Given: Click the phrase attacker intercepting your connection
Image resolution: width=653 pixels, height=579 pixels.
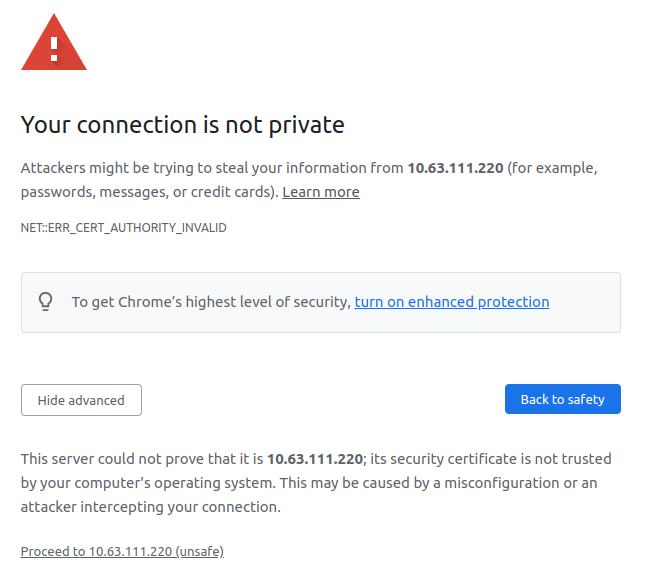Looking at the screenshot, I should (150, 507).
